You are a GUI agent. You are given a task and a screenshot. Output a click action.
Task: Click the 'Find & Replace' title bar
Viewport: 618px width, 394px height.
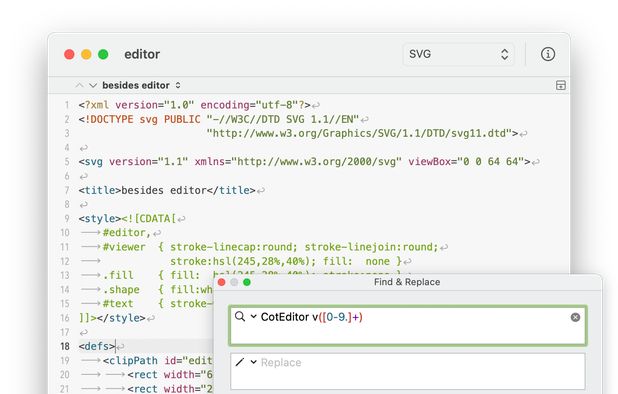click(407, 282)
